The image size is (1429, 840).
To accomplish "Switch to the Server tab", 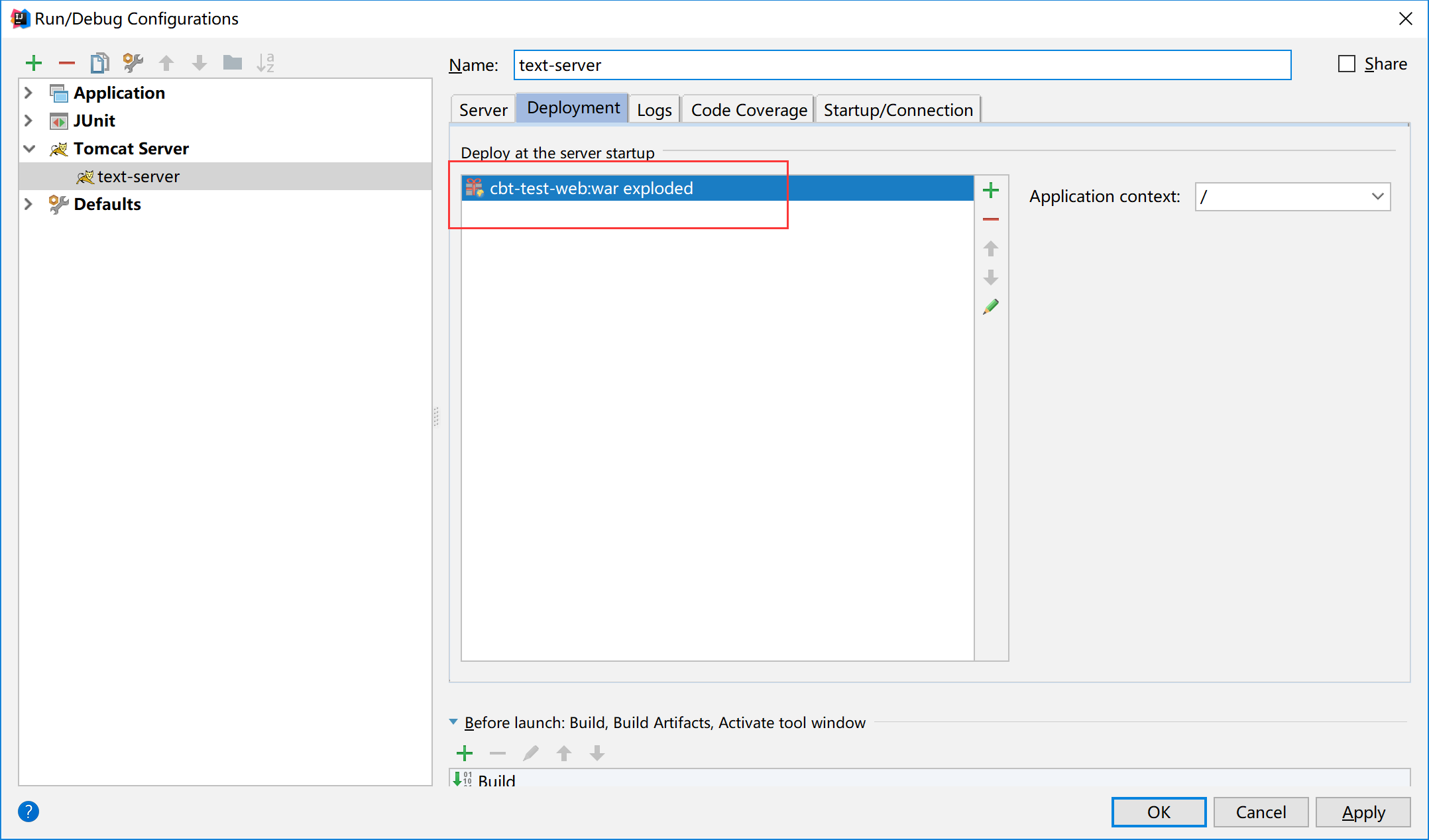I will [x=483, y=110].
